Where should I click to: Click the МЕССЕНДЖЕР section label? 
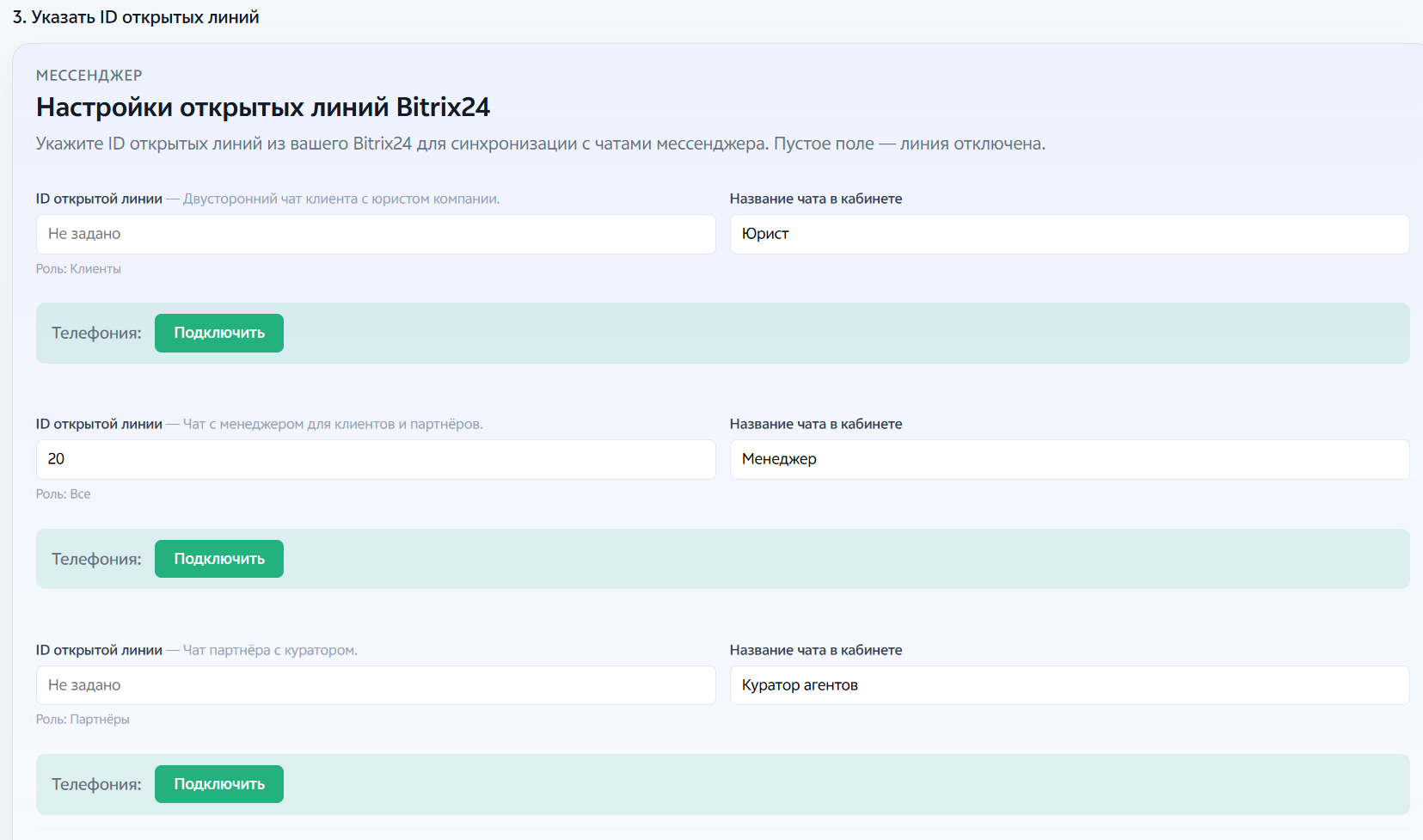89,76
